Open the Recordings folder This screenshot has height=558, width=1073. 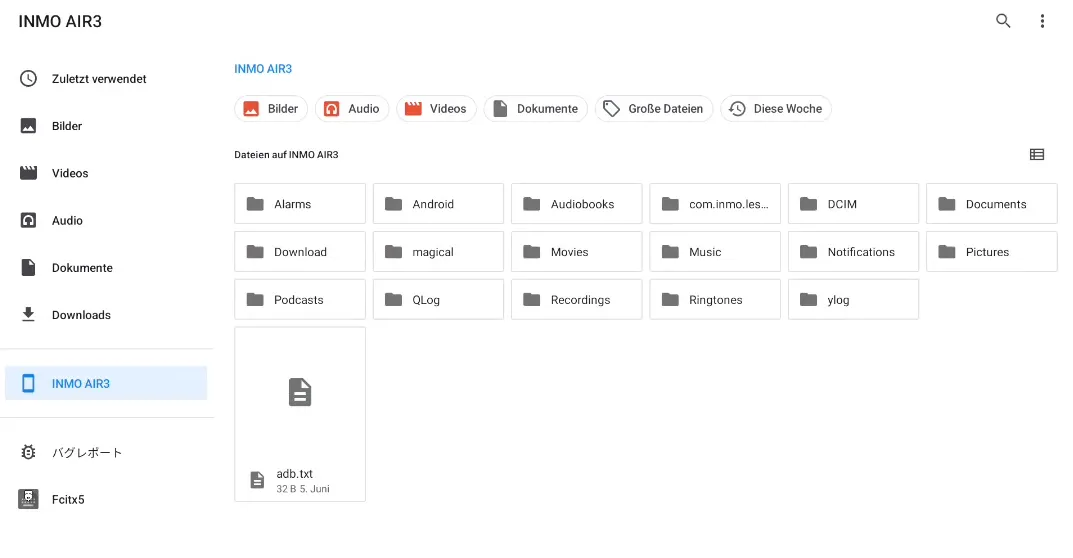pyautogui.click(x=576, y=300)
